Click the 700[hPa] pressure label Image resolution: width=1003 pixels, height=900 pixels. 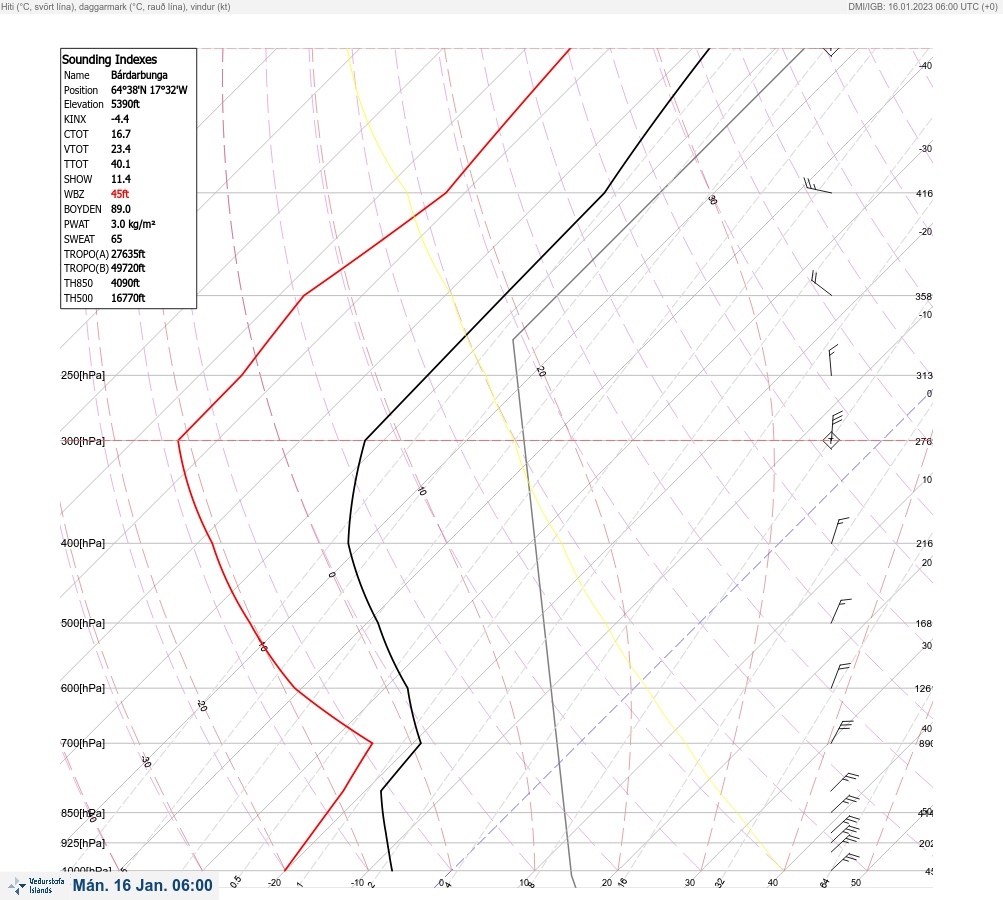(x=83, y=743)
